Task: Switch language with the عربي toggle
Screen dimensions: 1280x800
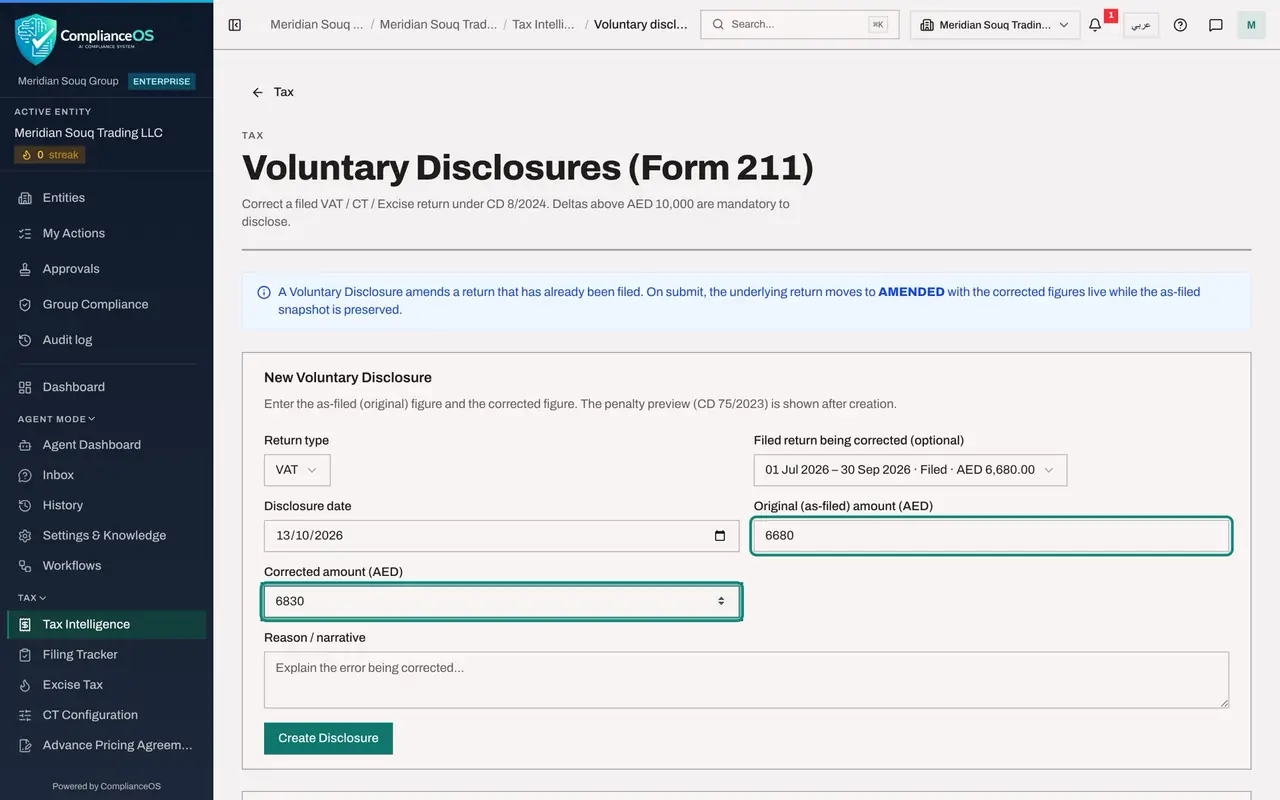Action: [x=1141, y=25]
